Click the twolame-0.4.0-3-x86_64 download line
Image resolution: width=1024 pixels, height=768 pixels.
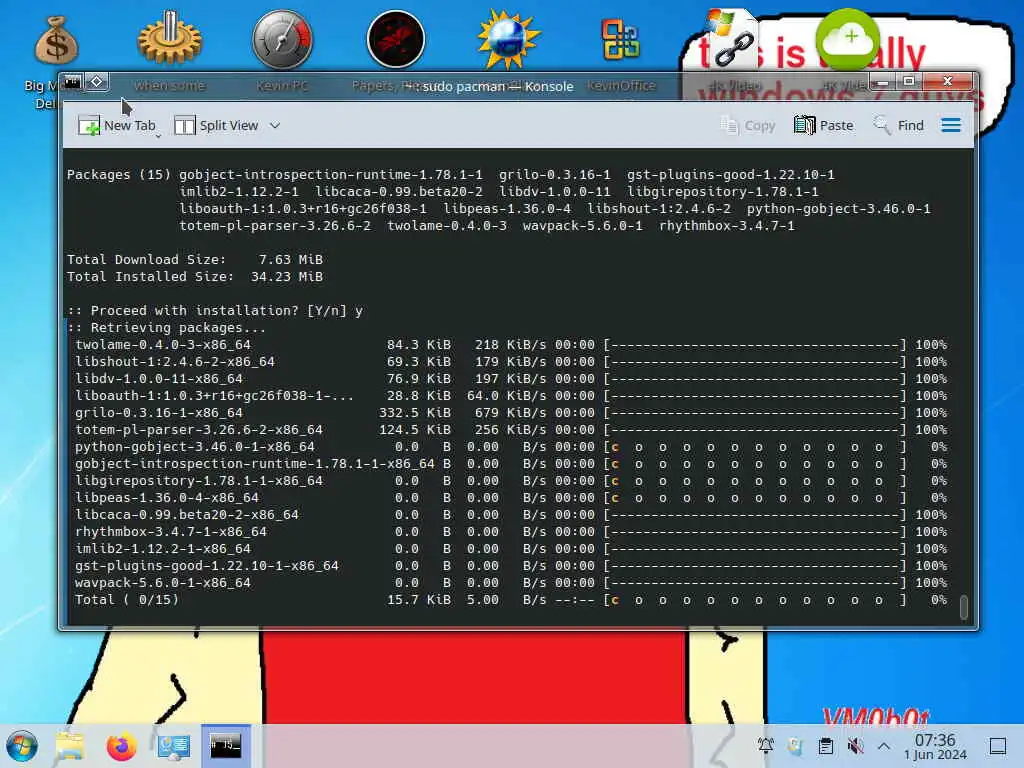511,344
